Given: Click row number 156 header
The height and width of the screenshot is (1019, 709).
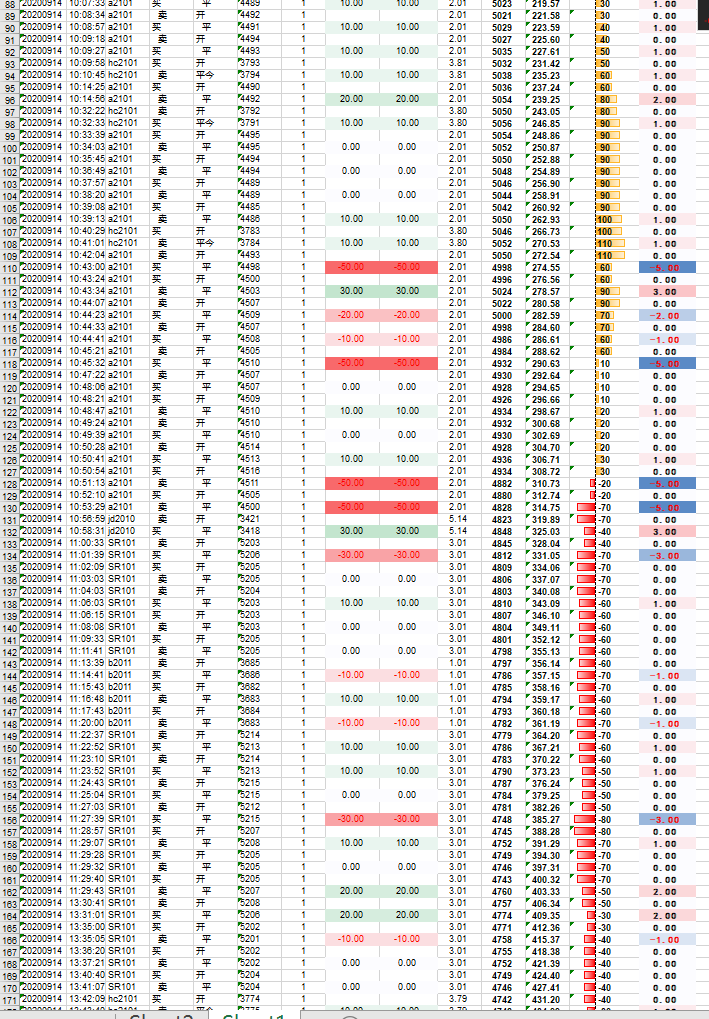Looking at the screenshot, I should coord(9,819).
